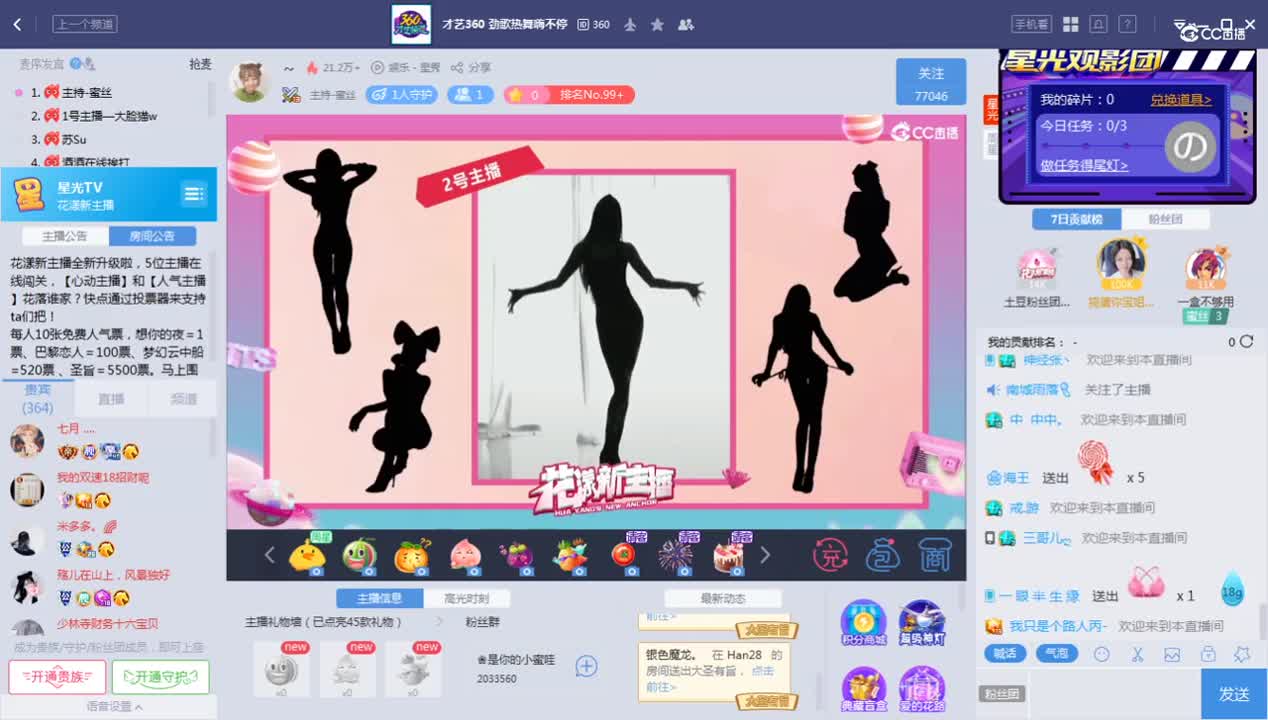This screenshot has width=1268, height=720.
Task: Click the 兑换道具> exchange items link
Action: click(x=1181, y=100)
